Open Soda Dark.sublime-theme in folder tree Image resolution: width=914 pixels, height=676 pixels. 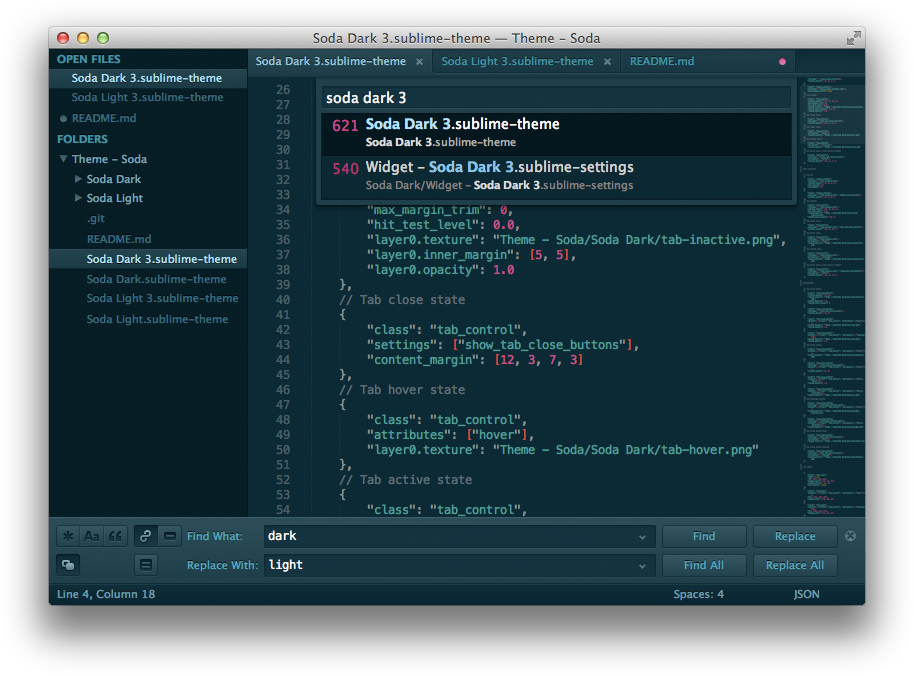click(x=156, y=279)
